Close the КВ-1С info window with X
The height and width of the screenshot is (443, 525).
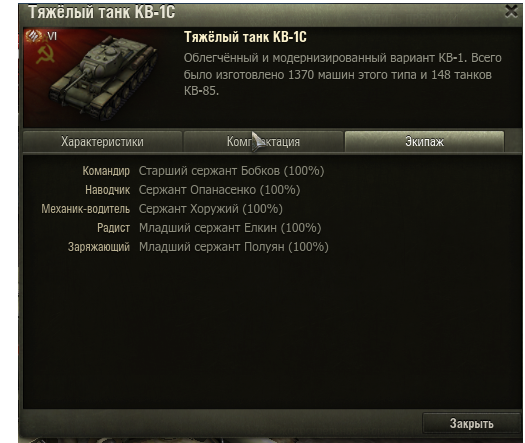point(511,11)
